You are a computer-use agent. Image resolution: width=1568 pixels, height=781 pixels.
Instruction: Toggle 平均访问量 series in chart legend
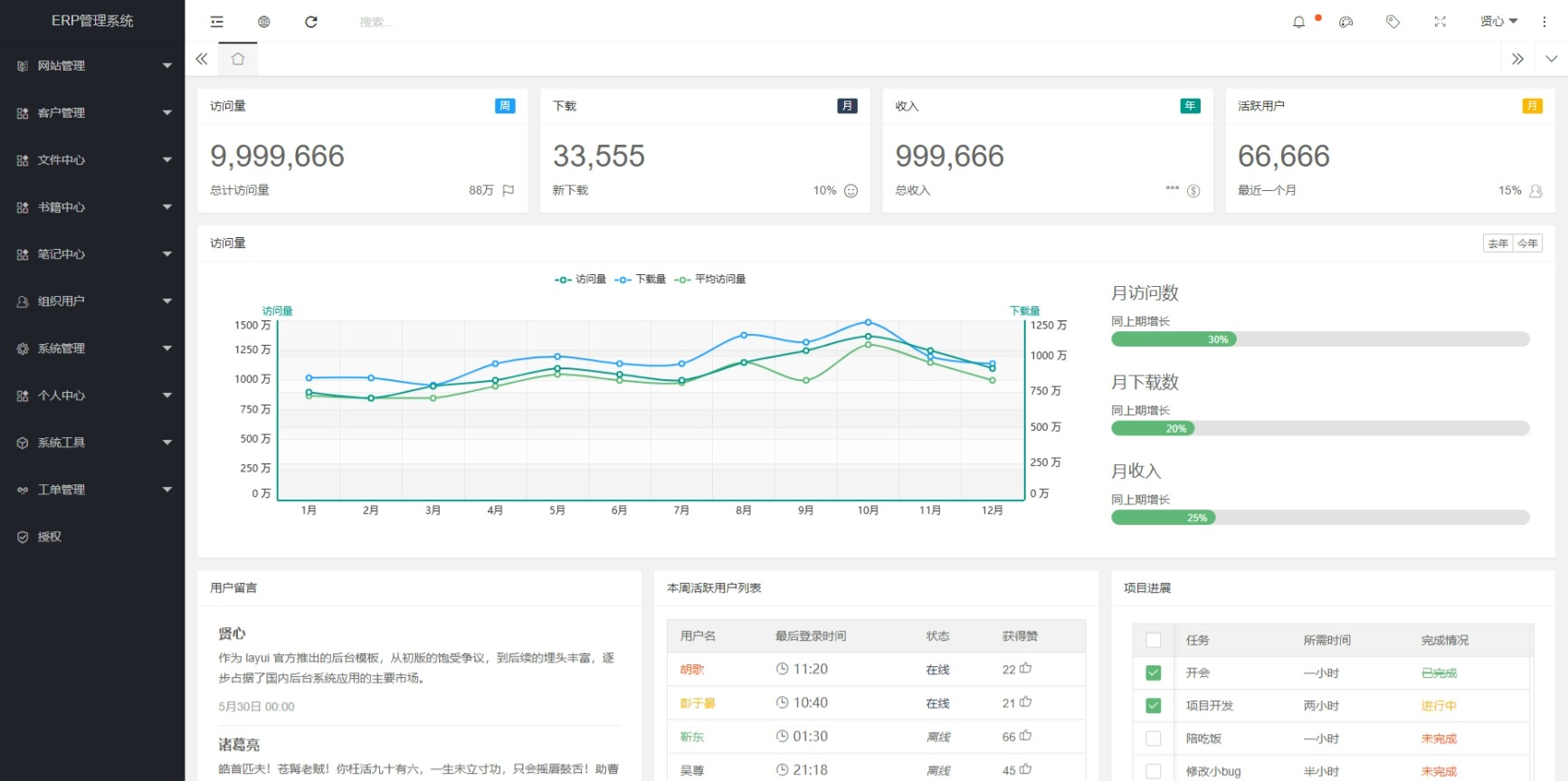tap(710, 280)
